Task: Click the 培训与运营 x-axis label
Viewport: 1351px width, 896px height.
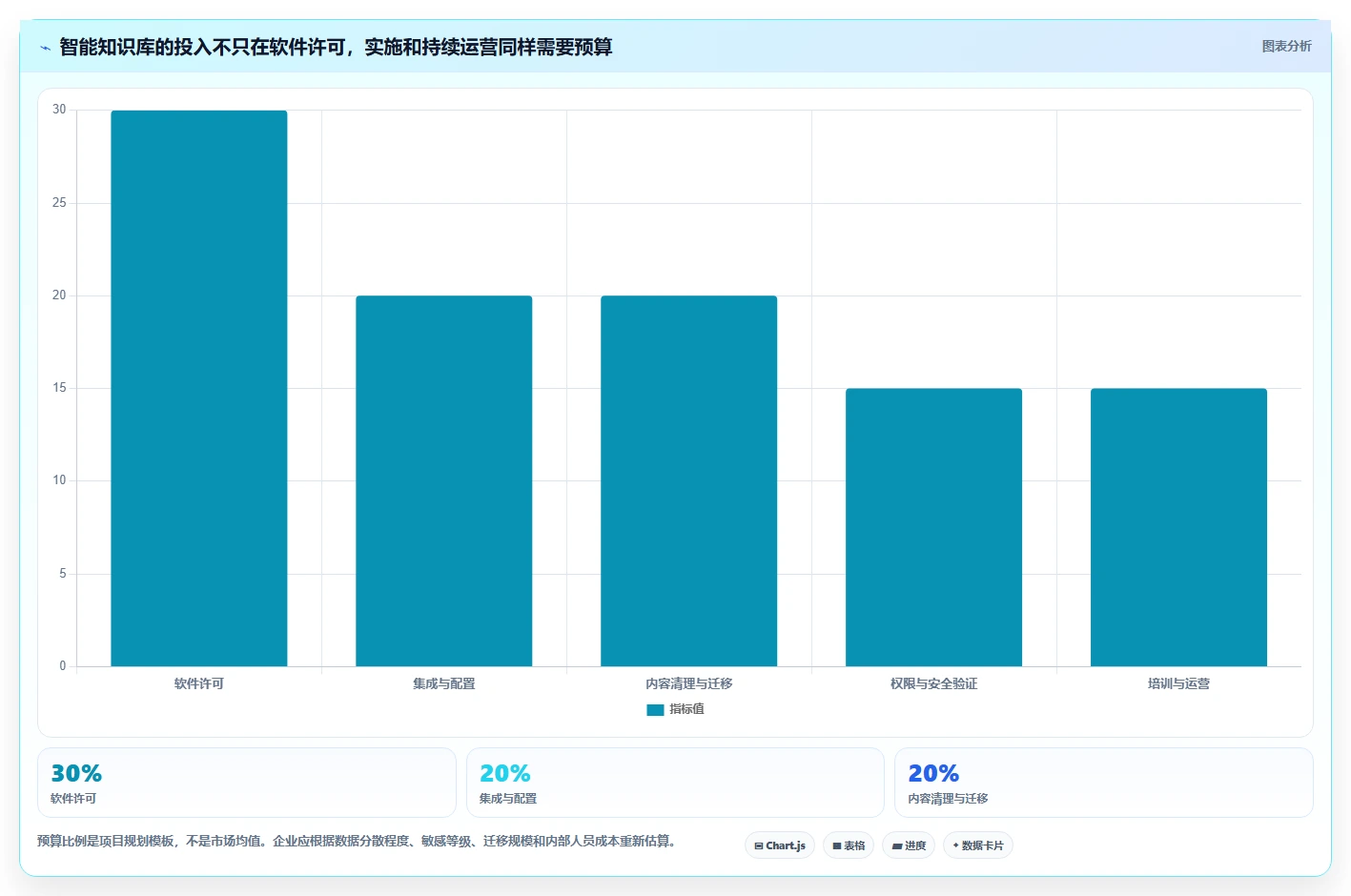Action: (x=1178, y=683)
